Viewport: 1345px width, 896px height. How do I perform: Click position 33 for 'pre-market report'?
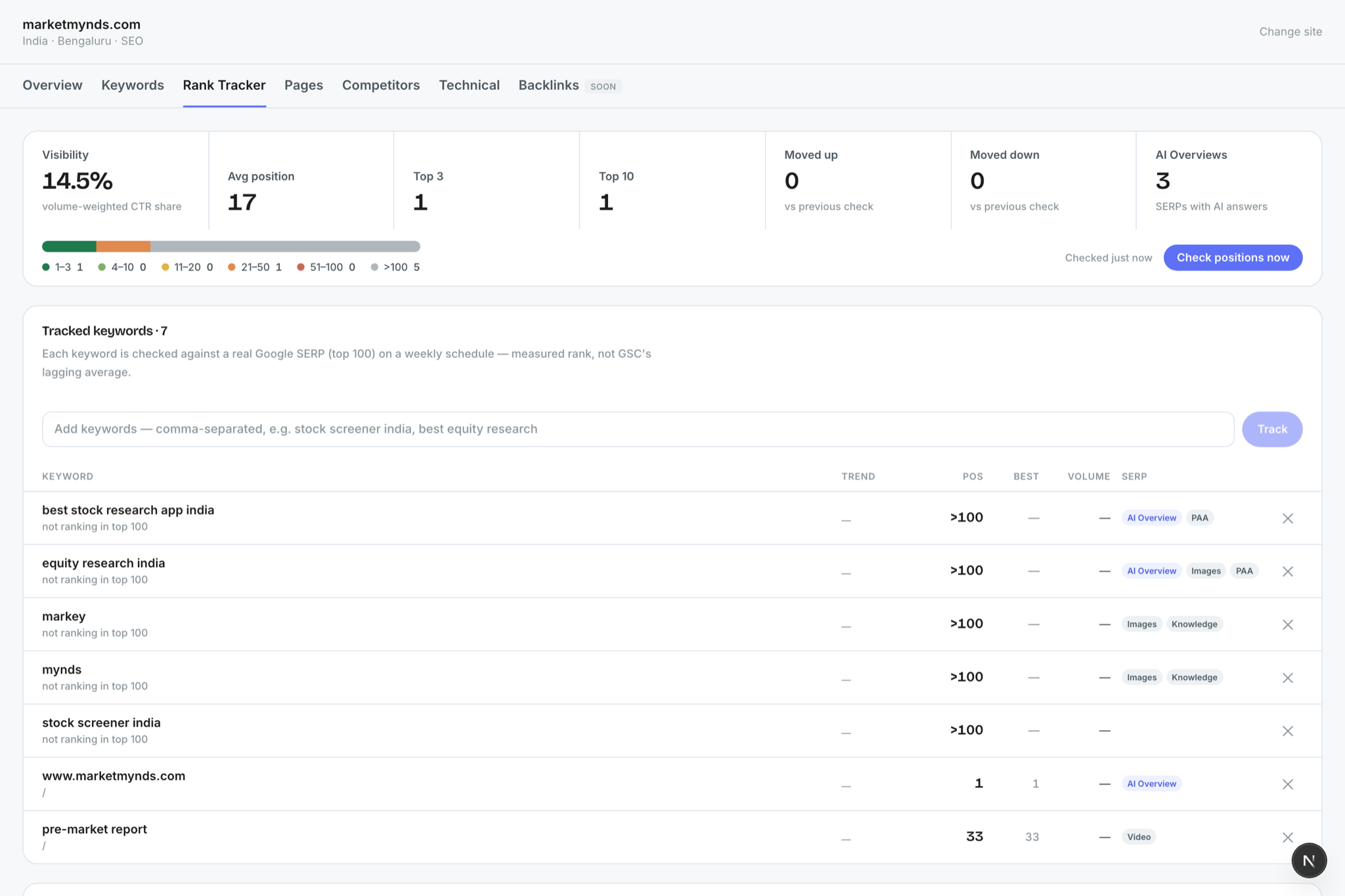[975, 836]
